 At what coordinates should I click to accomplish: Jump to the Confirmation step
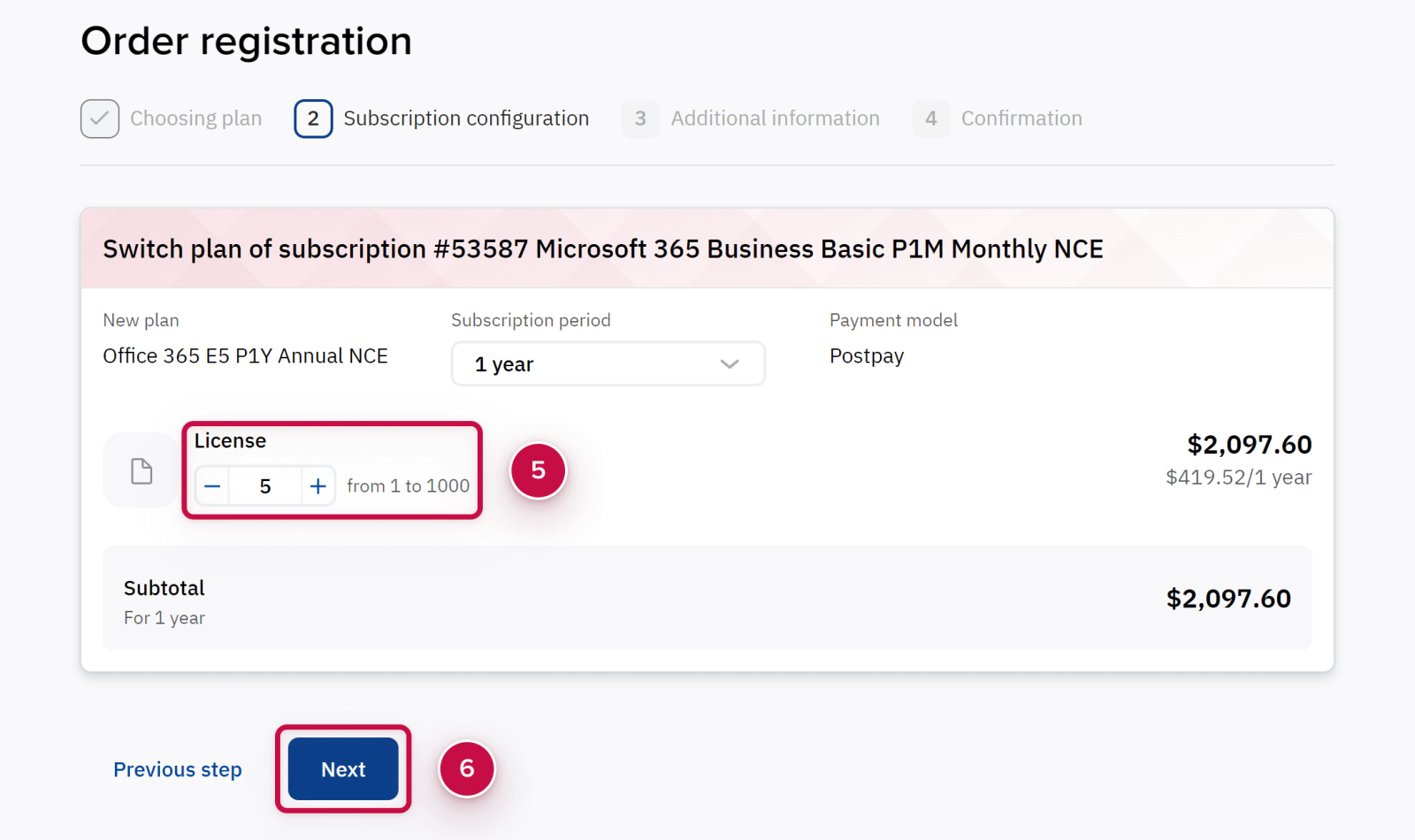tap(1021, 118)
